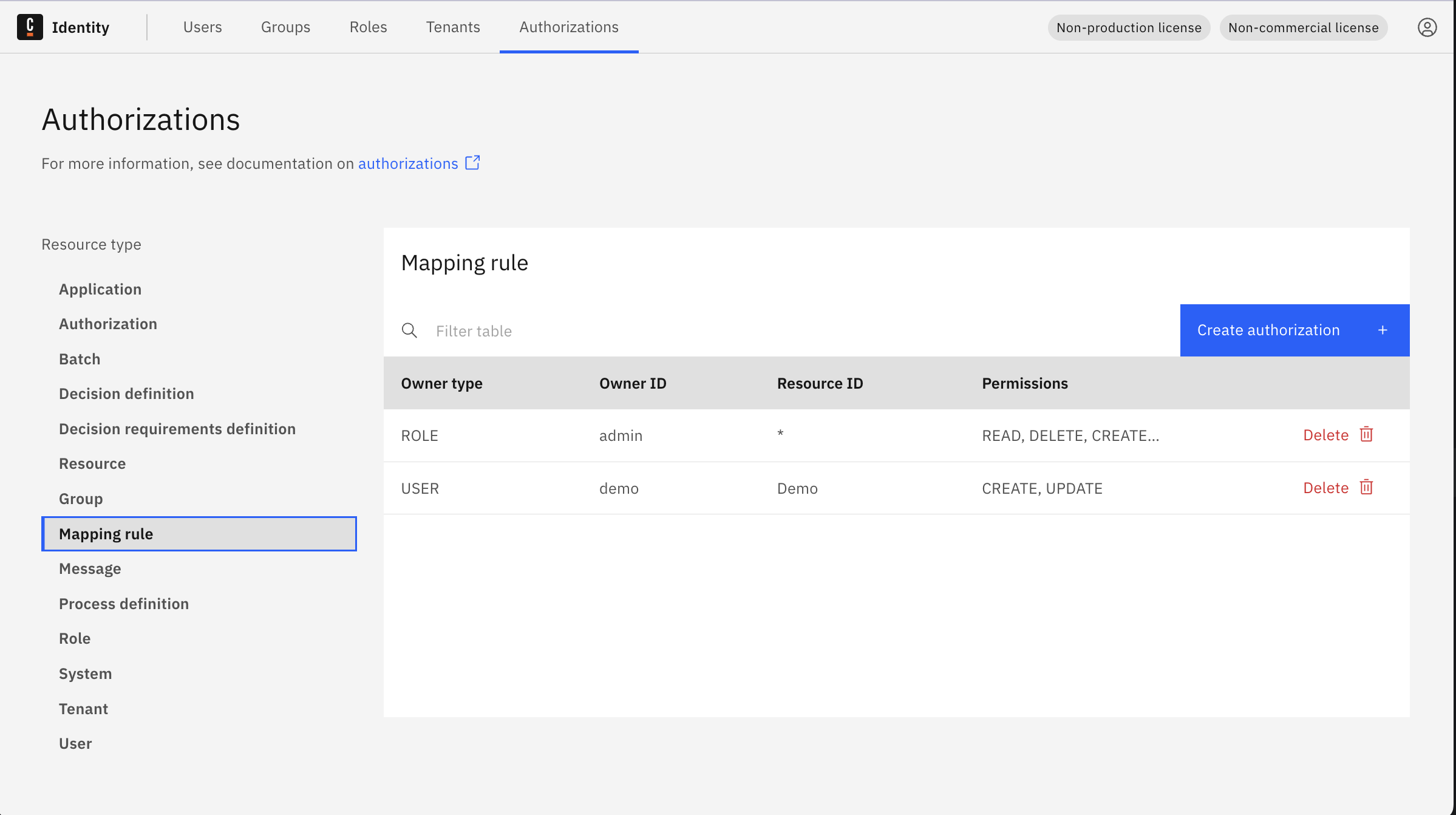
Task: Select the Tenant resource type
Action: pyautogui.click(x=83, y=708)
